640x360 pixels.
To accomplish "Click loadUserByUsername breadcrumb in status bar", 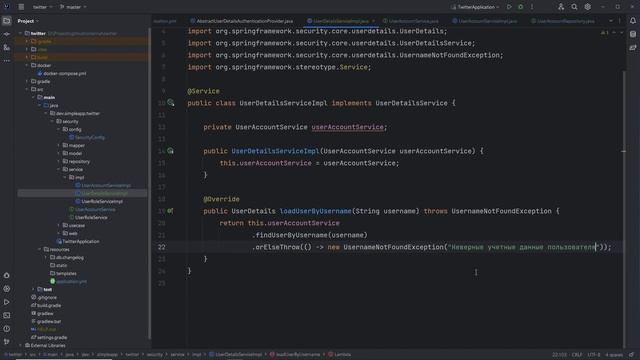I will click(x=295, y=355).
